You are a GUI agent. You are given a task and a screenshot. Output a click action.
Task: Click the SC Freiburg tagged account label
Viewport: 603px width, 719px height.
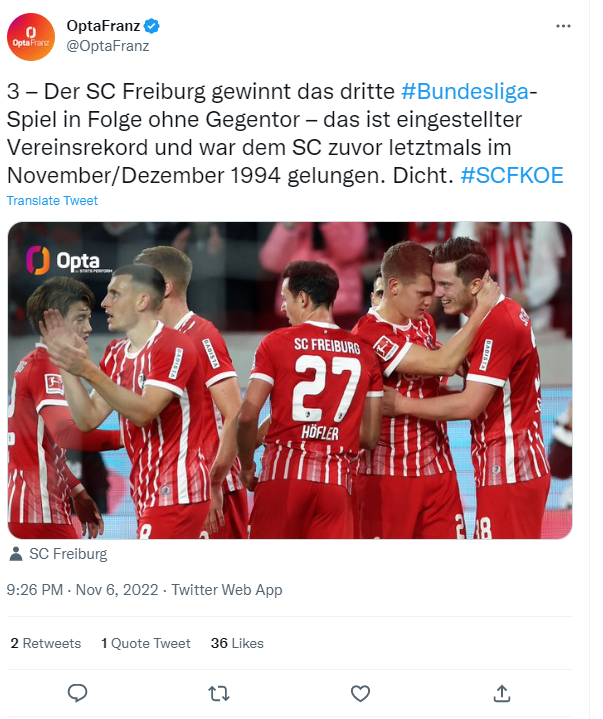pyautogui.click(x=68, y=554)
